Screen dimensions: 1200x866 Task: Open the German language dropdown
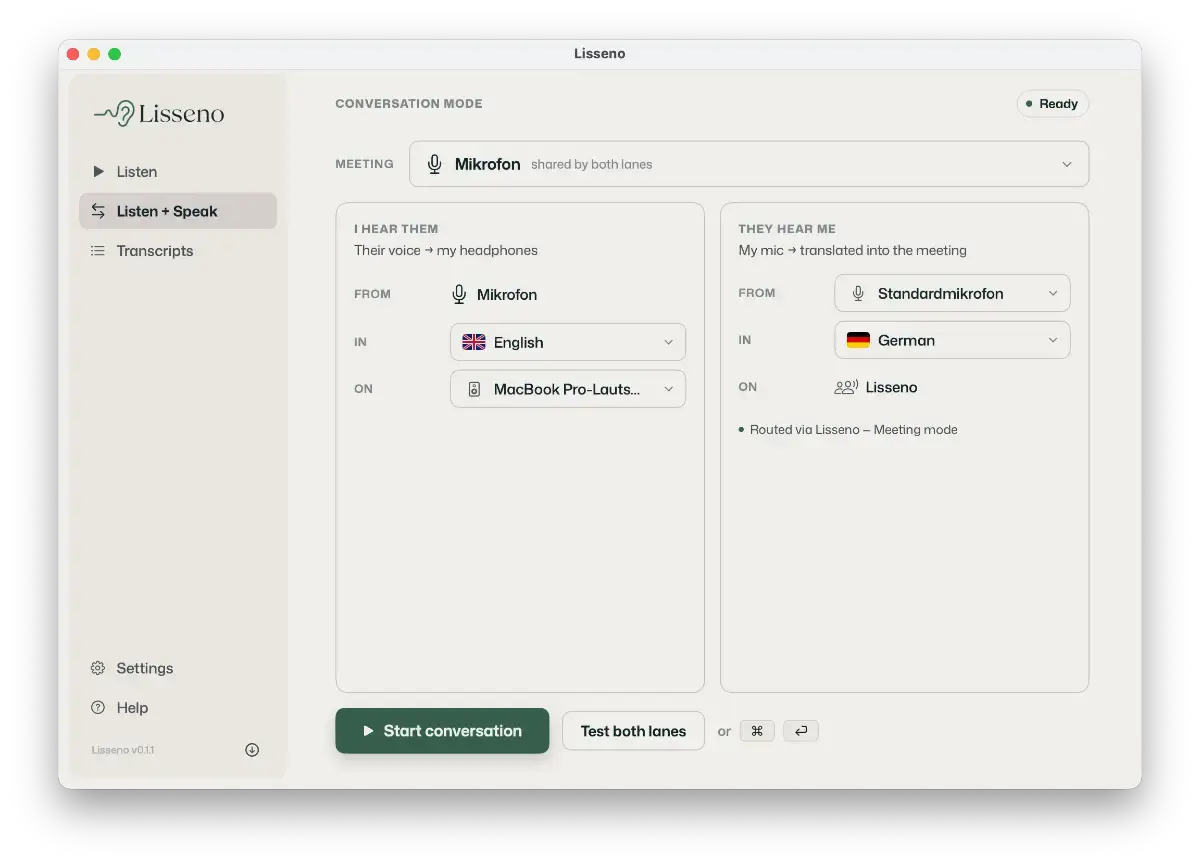[x=952, y=340]
